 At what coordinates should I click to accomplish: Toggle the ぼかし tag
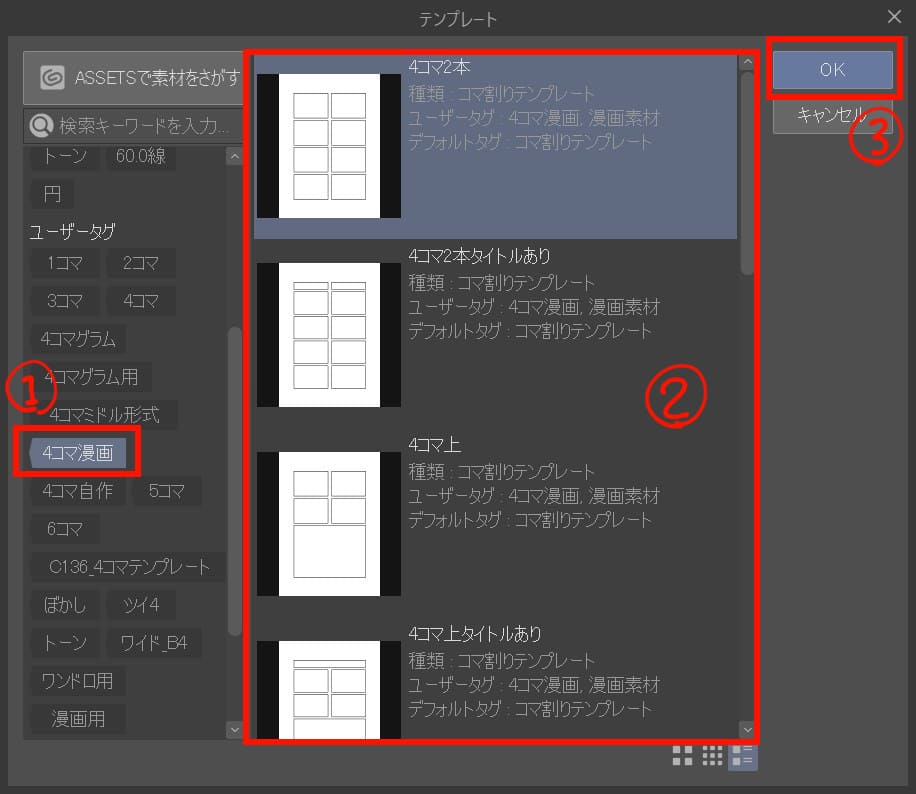coord(65,605)
